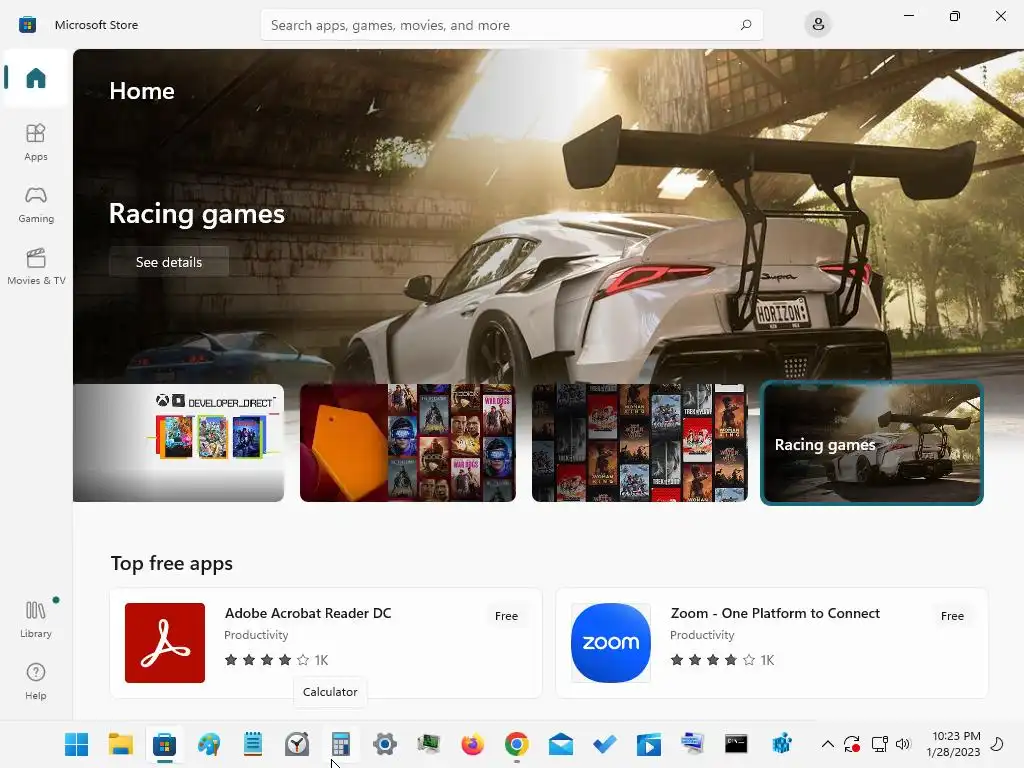Viewport: 1024px width, 768px height.
Task: Open Firefox from the taskbar
Action: (x=473, y=744)
